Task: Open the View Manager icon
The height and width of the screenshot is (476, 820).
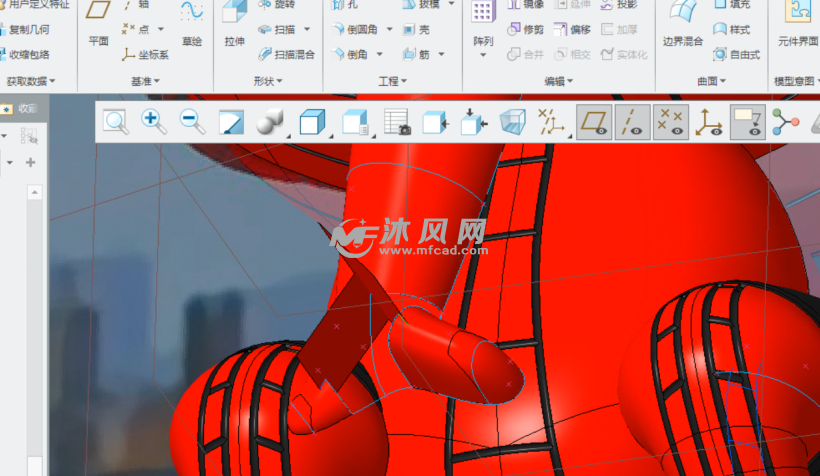Action: [355, 122]
